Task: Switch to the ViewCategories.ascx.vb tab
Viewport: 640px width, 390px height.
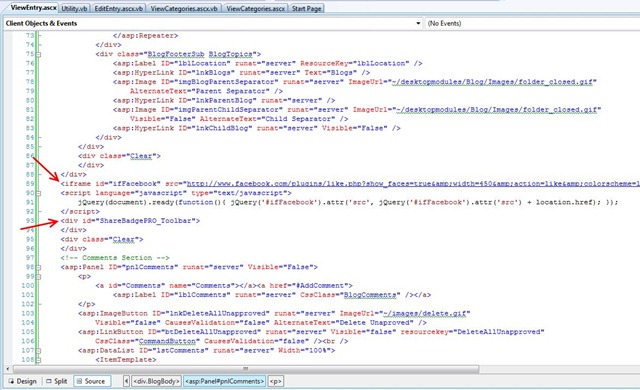Action: point(184,8)
